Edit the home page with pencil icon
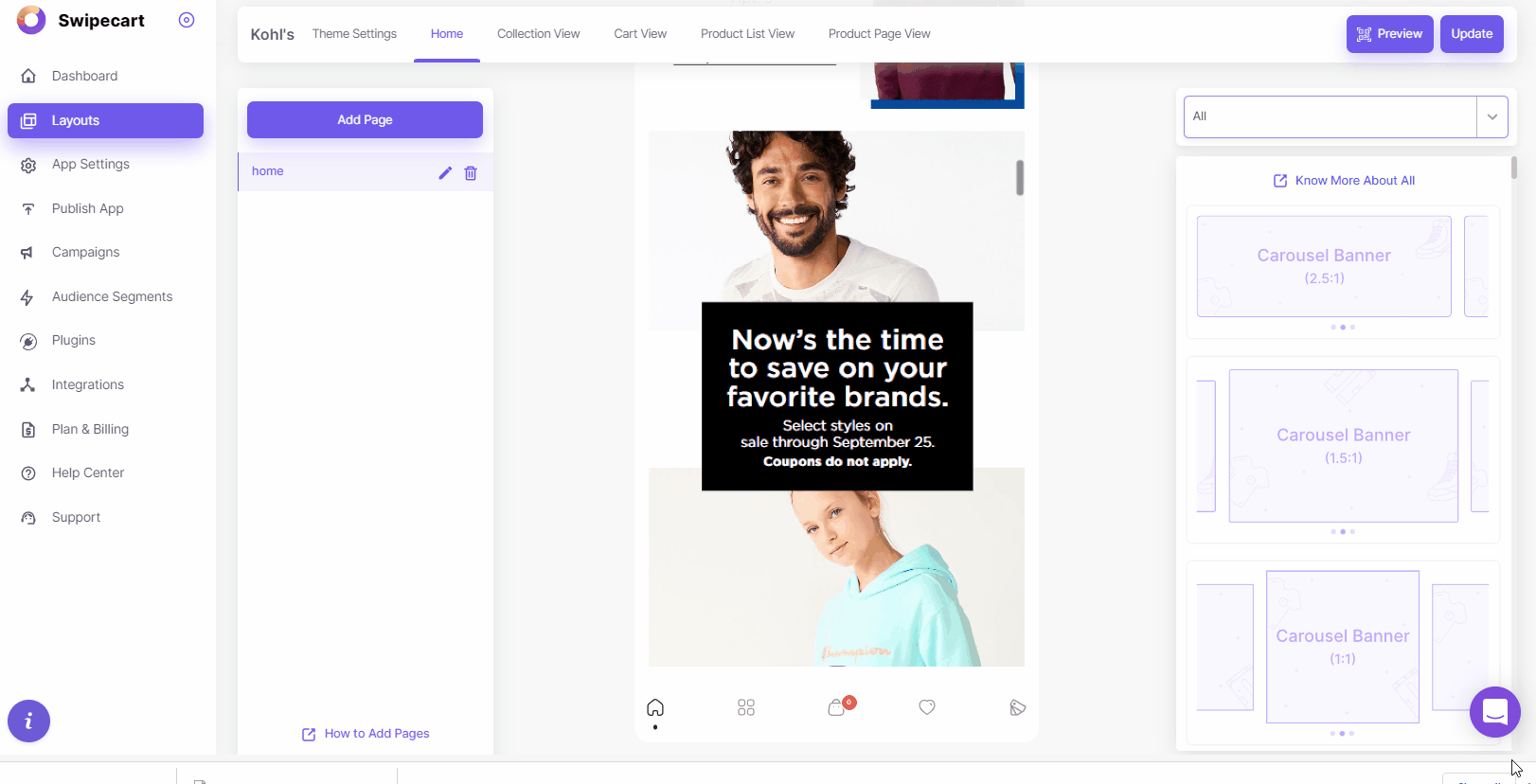 (x=445, y=172)
